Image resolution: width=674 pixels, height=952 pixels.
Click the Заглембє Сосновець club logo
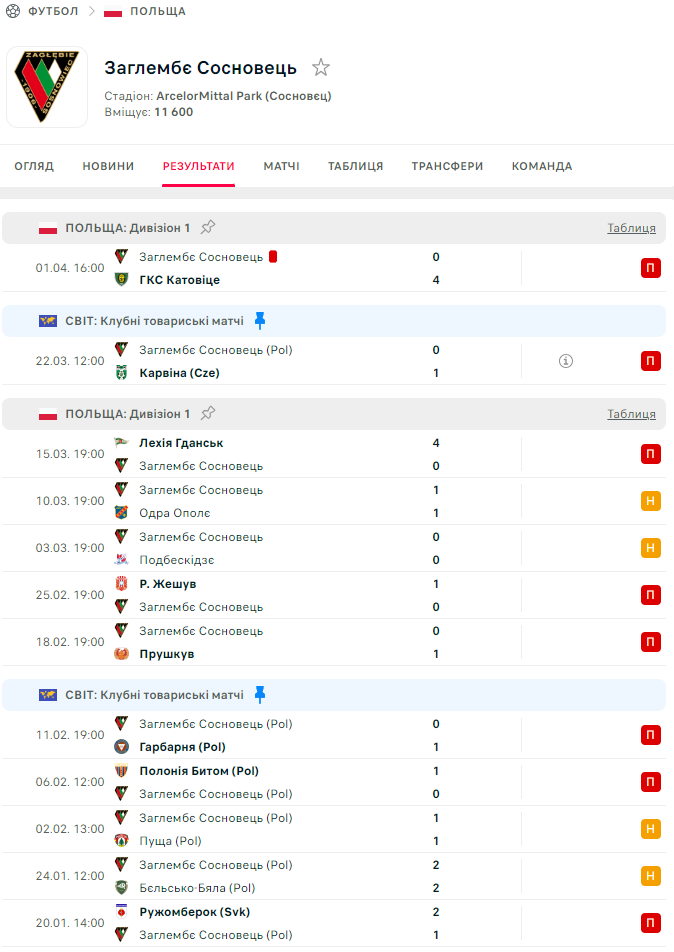(x=46, y=87)
